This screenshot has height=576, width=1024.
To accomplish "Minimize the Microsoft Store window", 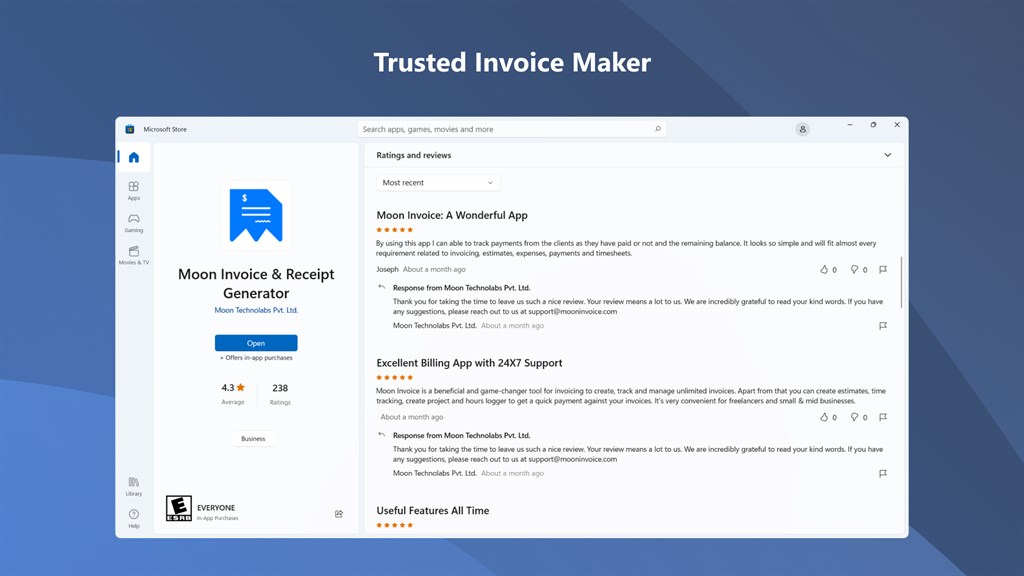I will pos(850,125).
